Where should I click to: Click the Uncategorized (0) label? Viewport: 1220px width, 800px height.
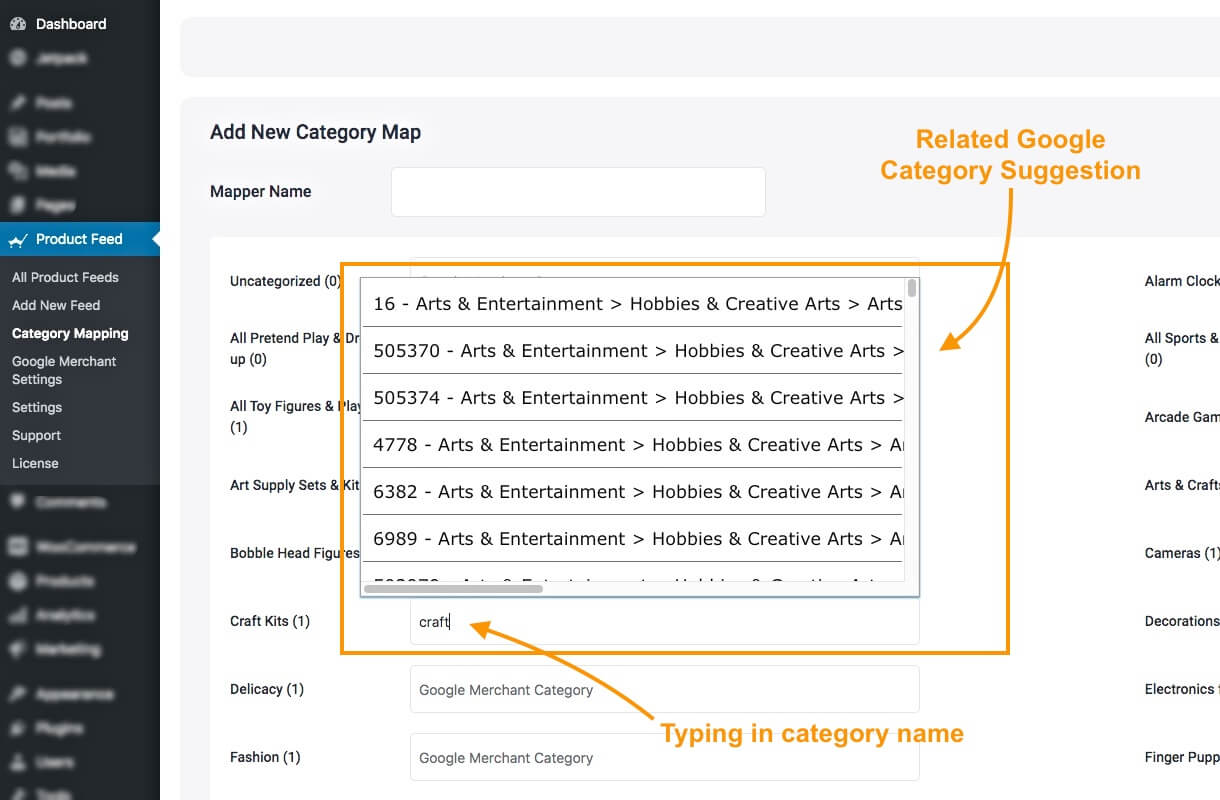click(x=285, y=281)
